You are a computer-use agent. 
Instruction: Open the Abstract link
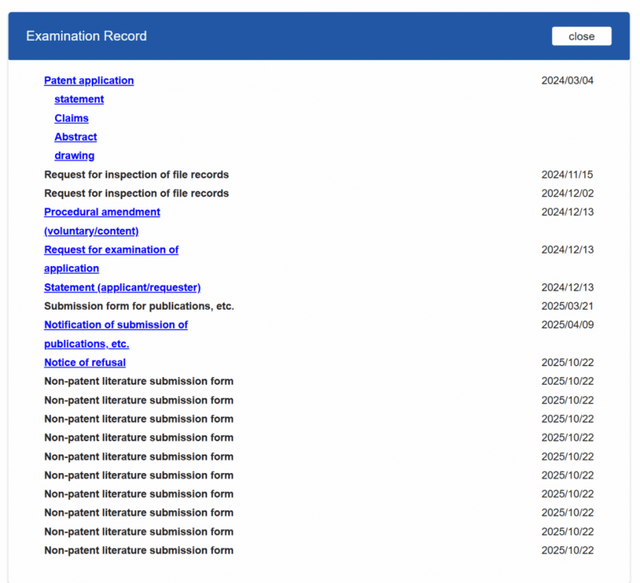point(75,137)
